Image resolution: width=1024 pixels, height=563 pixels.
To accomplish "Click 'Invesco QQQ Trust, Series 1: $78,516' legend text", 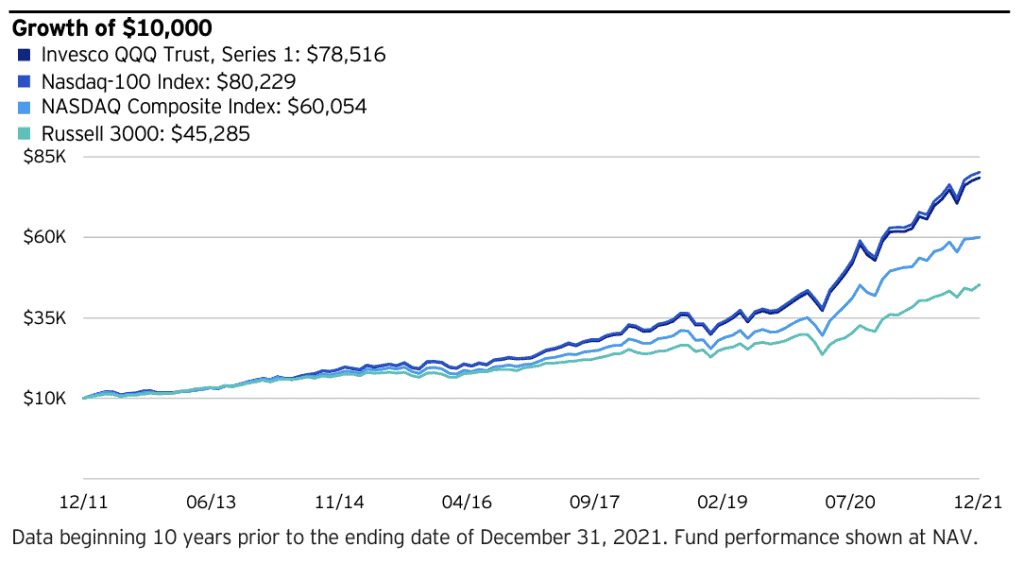I will 214,54.
